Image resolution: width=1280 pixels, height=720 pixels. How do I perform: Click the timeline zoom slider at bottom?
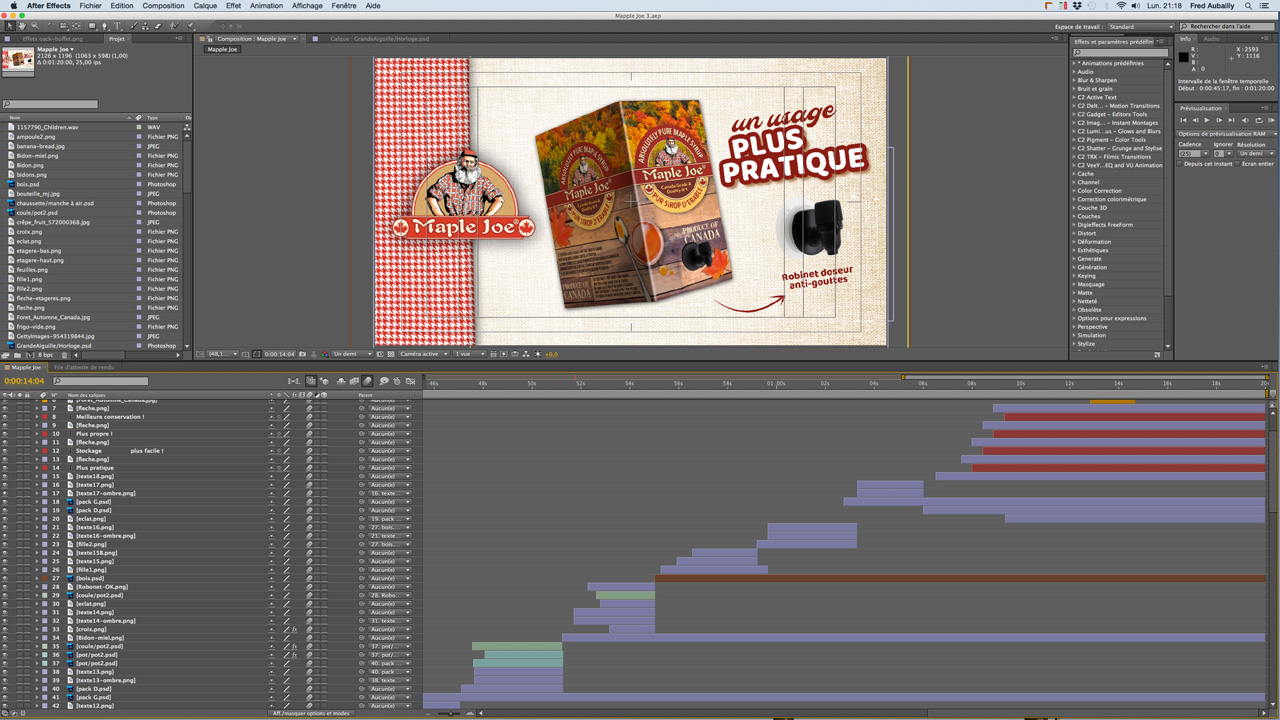point(449,714)
